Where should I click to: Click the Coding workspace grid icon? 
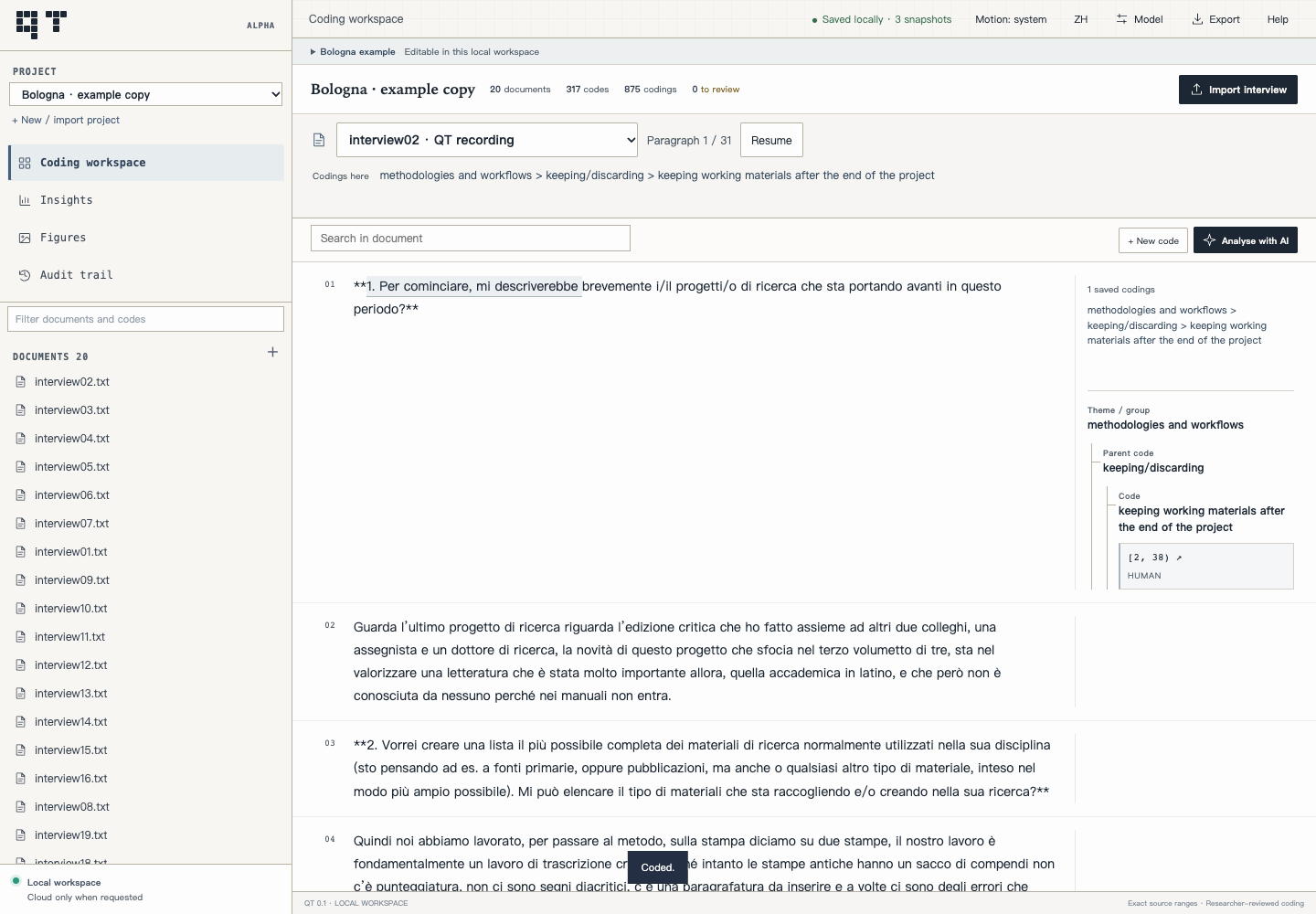[25, 163]
